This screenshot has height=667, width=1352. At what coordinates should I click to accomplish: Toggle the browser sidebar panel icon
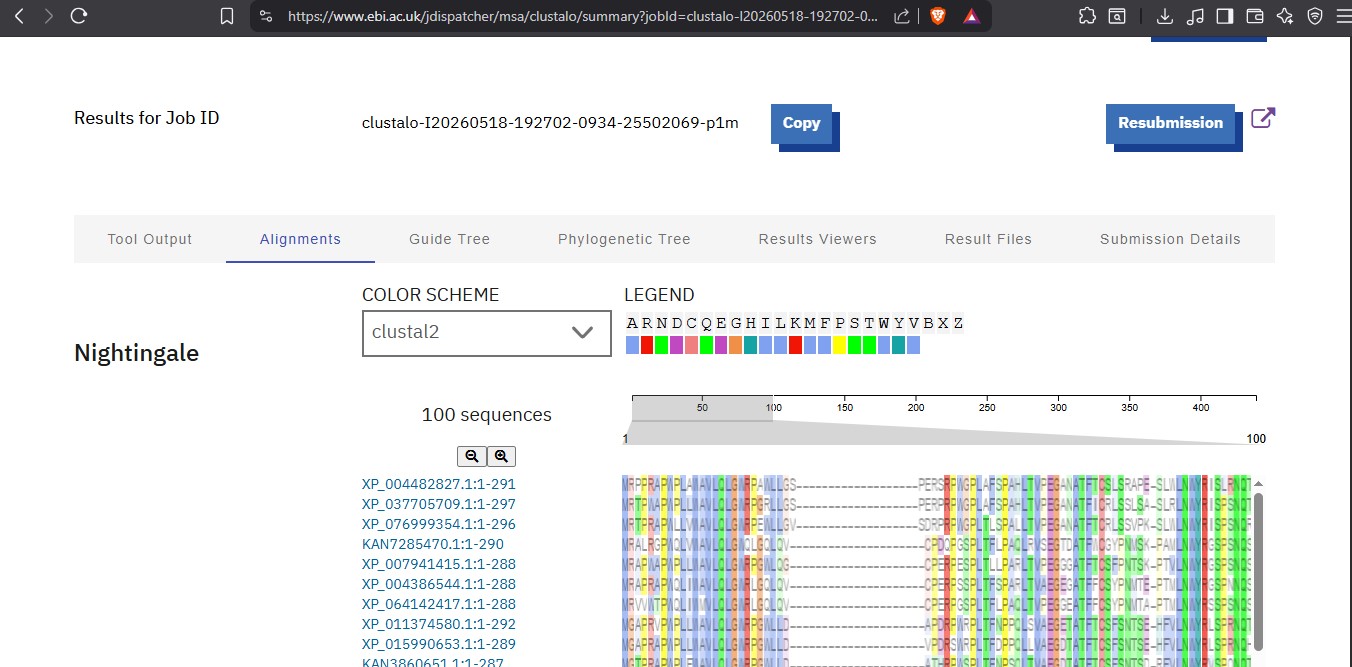click(1225, 16)
